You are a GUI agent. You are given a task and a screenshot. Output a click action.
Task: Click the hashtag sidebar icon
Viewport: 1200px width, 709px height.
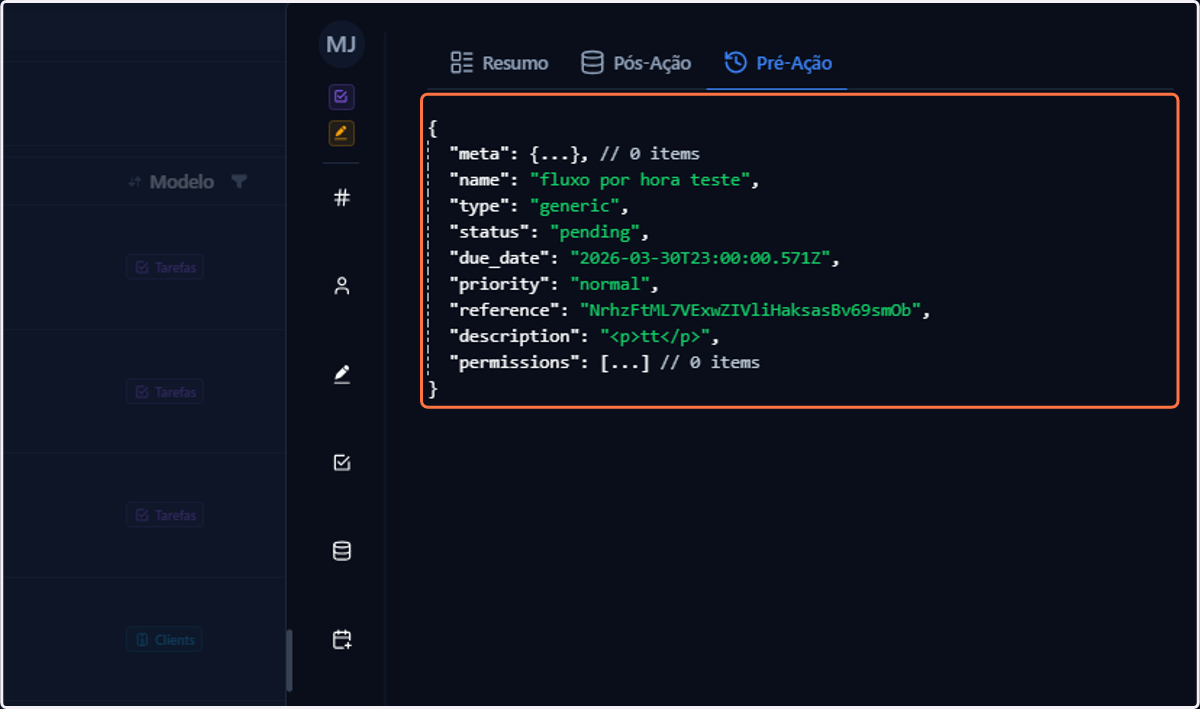click(x=342, y=198)
